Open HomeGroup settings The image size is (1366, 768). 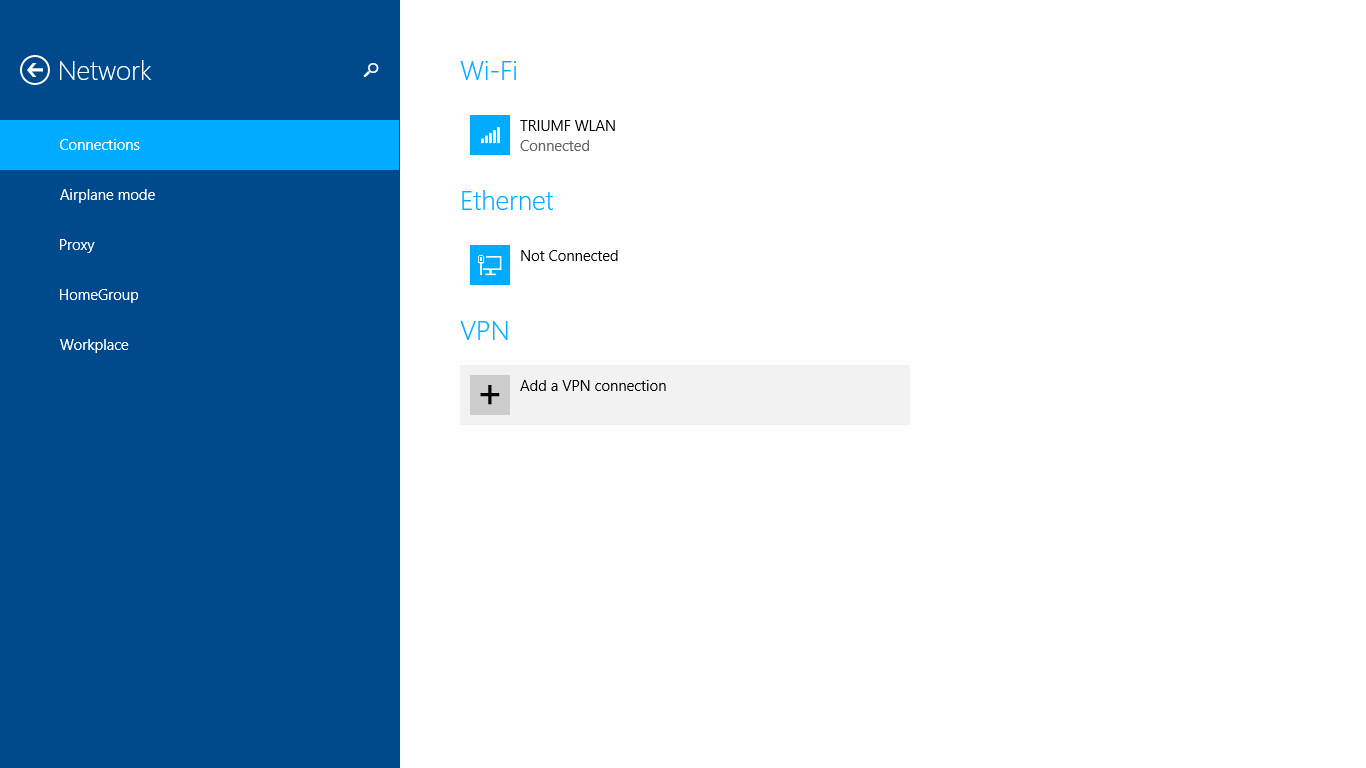point(98,295)
